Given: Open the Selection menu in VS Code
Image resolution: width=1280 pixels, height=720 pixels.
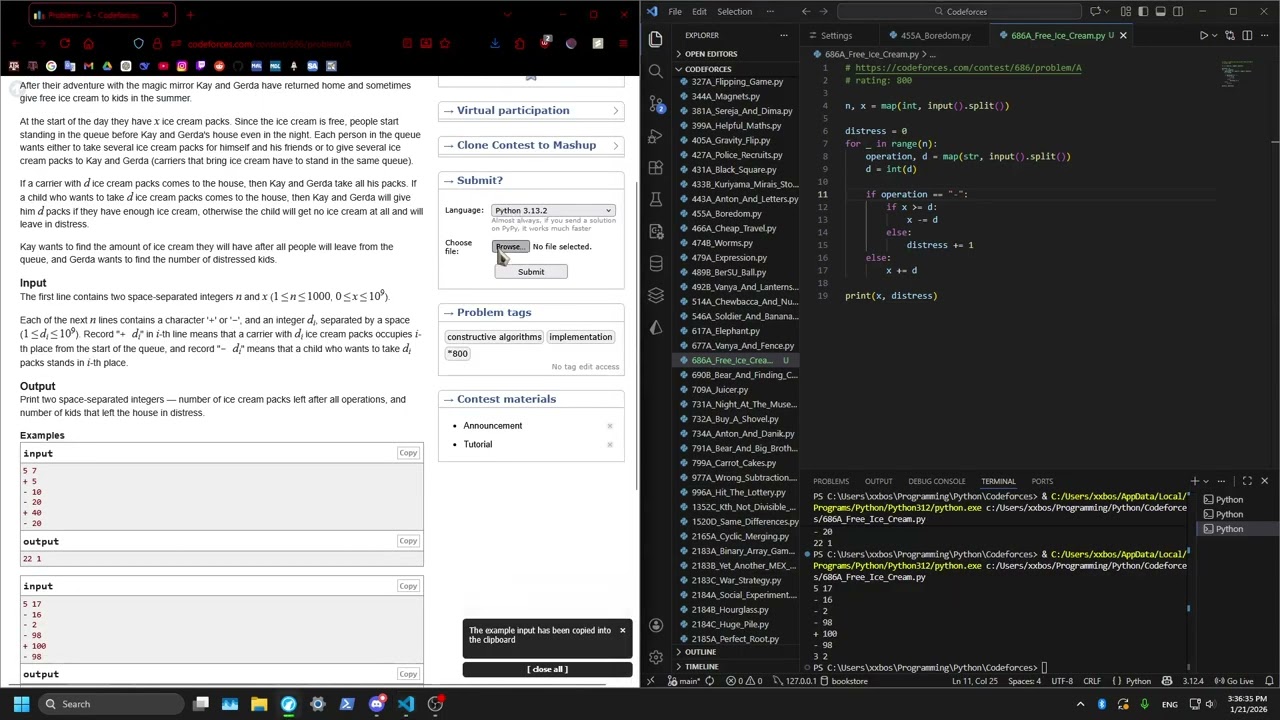Looking at the screenshot, I should coord(734,12).
